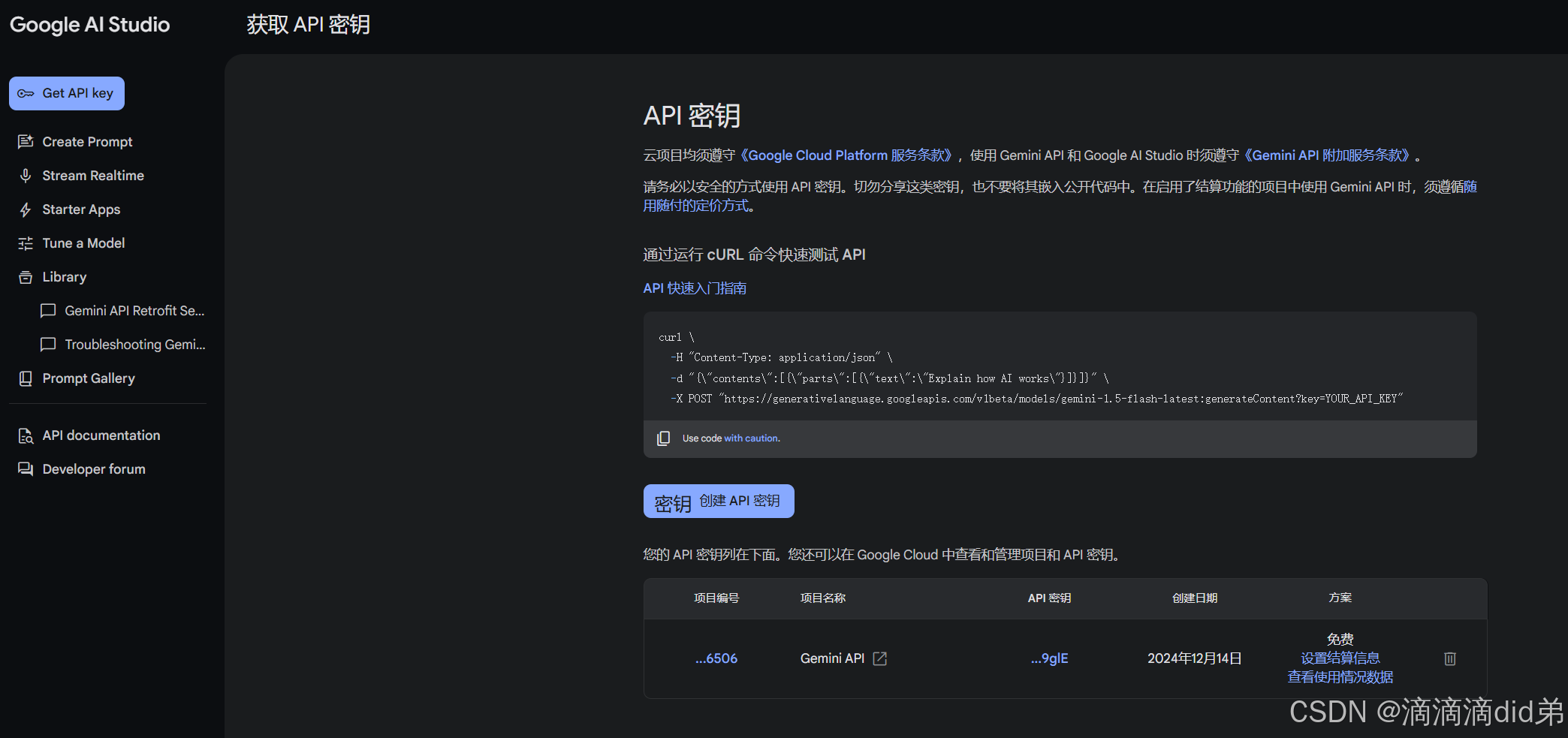Screen dimensions: 1568x738
Task: Click the 获取 API 密钥 page title
Action: pos(309,25)
